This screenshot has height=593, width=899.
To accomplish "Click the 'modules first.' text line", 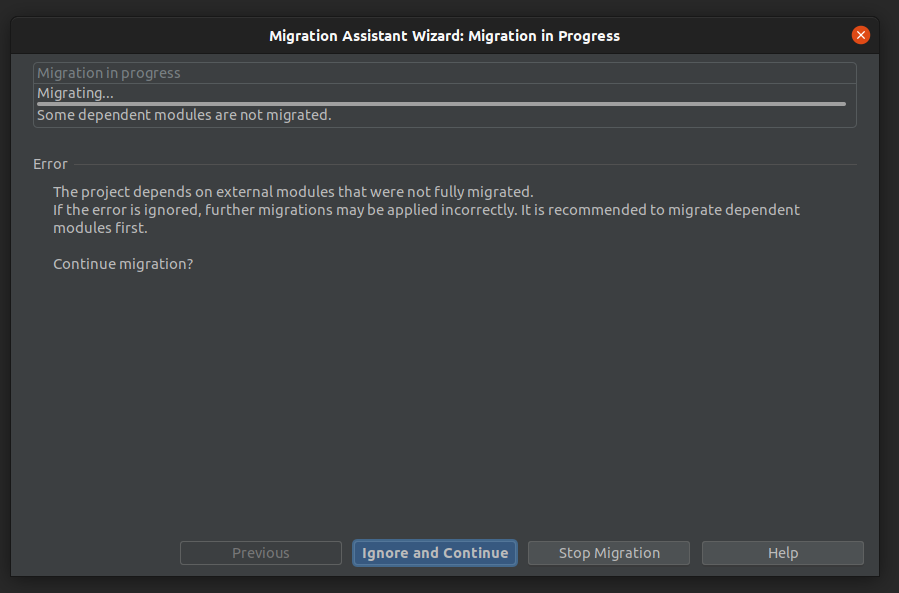I will 100,228.
